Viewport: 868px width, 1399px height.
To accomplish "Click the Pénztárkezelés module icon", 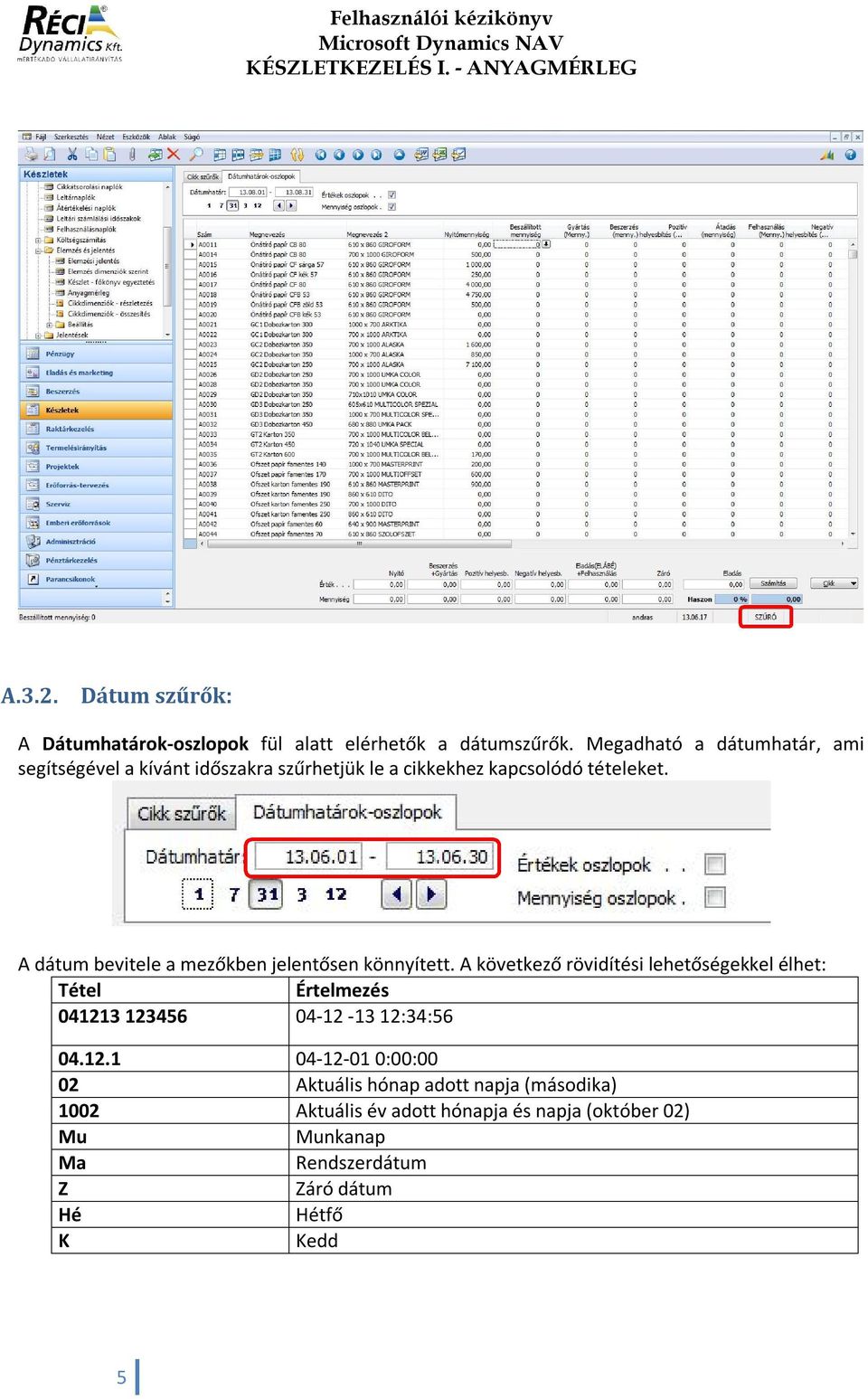I will tap(33, 561).
